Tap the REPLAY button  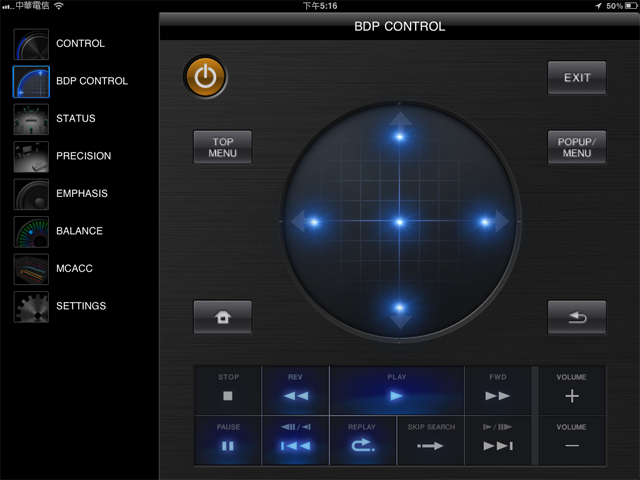(x=362, y=440)
